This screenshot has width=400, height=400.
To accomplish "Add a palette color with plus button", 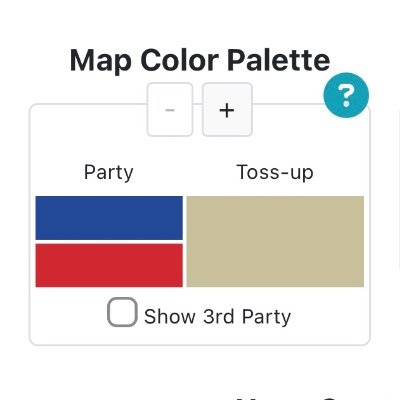I will point(227,110).
